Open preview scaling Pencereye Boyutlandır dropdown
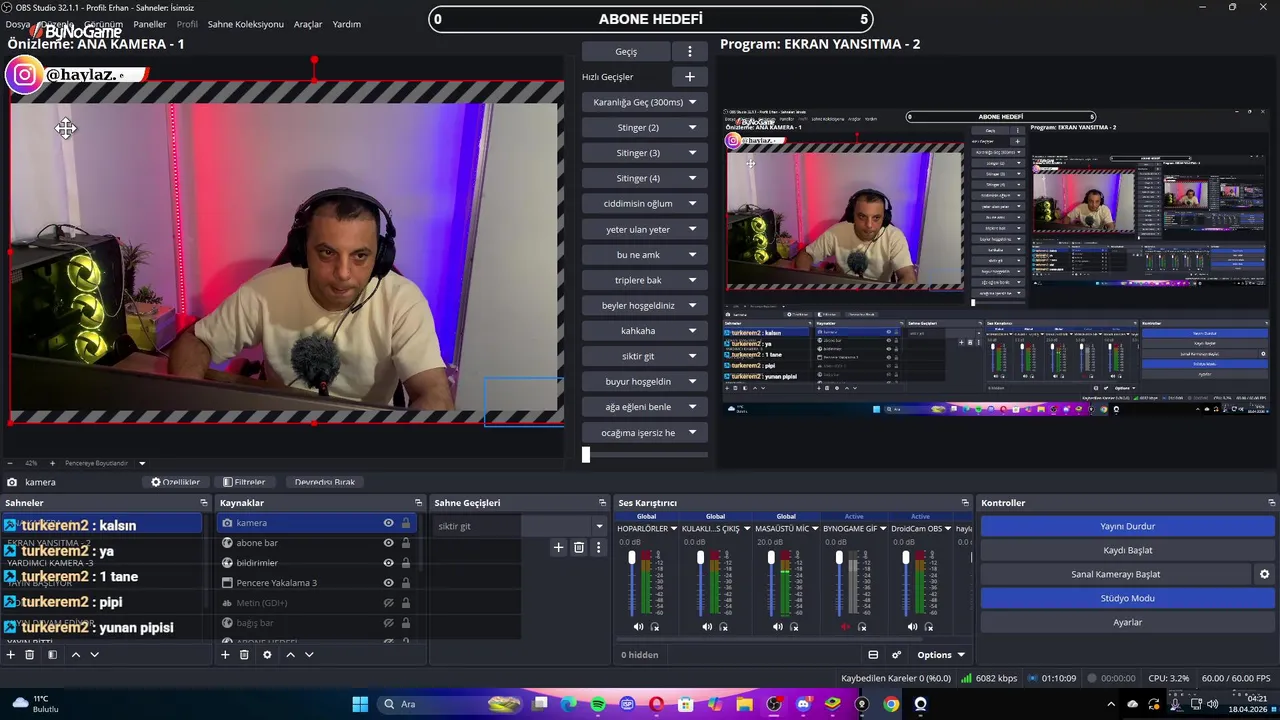 coord(142,463)
